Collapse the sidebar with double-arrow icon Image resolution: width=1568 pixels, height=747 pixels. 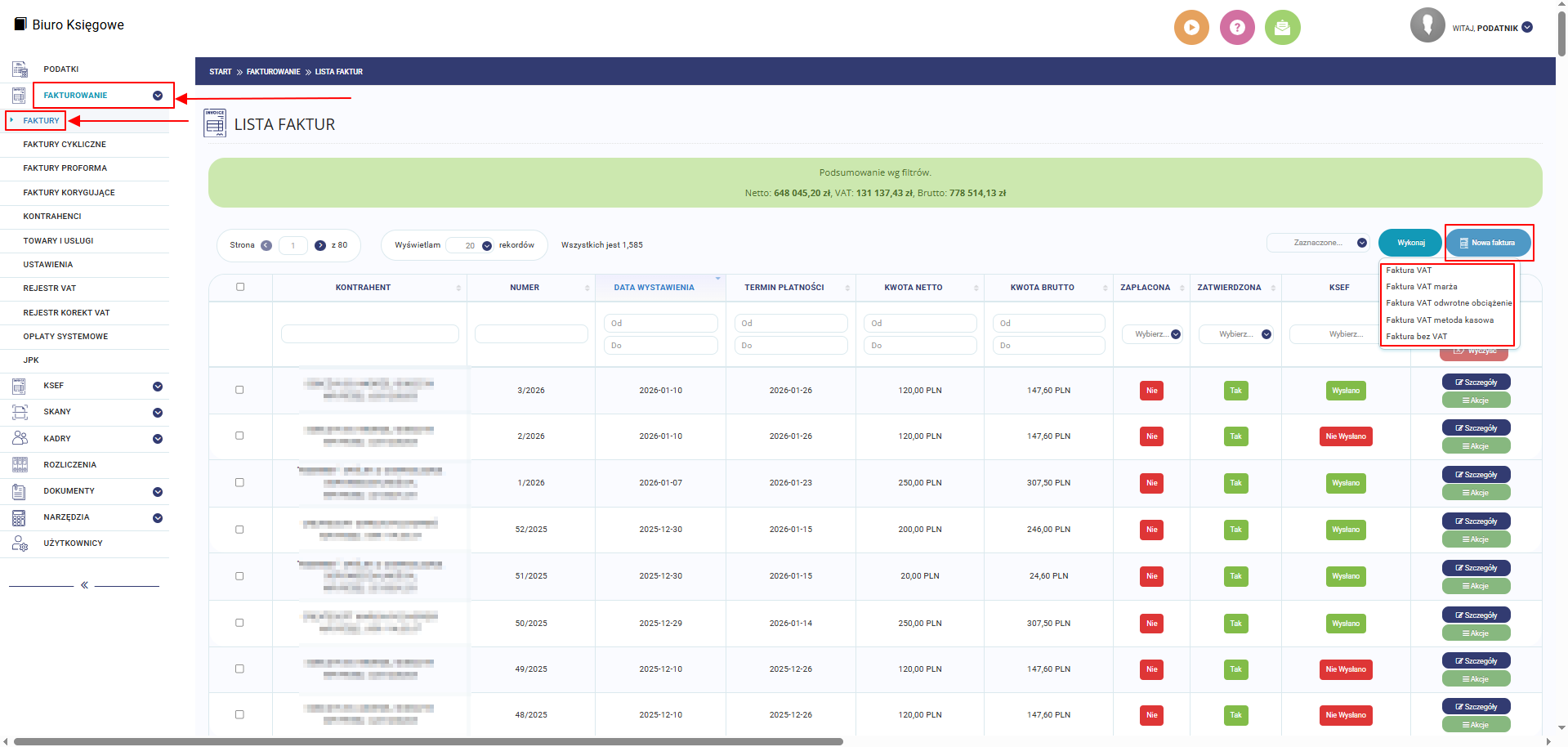pos(84,585)
